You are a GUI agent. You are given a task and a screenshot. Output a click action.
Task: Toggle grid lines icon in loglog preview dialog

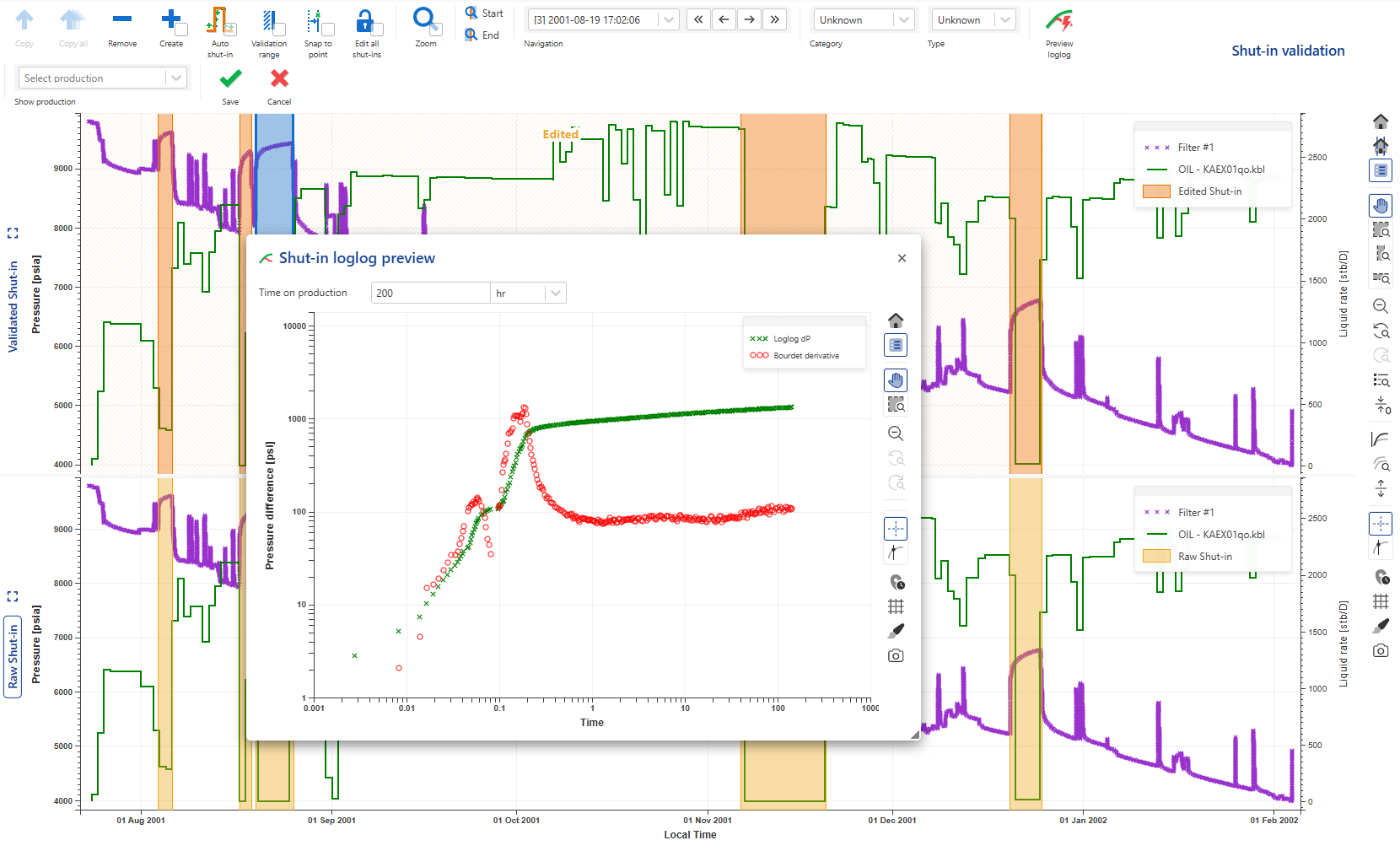tap(896, 606)
